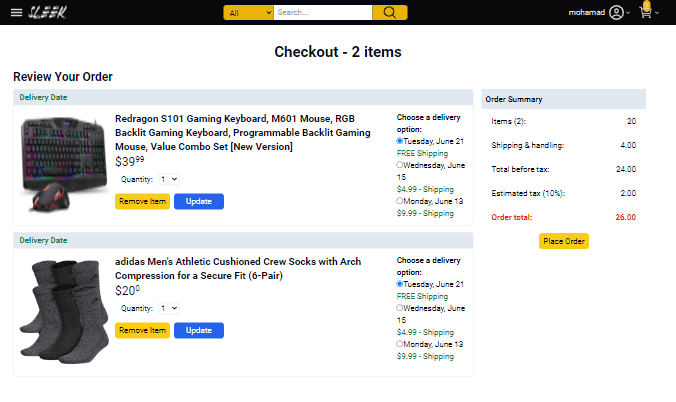Screen dimensions: 676x402
Task: Open quantity dropdown for Redragon keyboard
Action: point(168,179)
